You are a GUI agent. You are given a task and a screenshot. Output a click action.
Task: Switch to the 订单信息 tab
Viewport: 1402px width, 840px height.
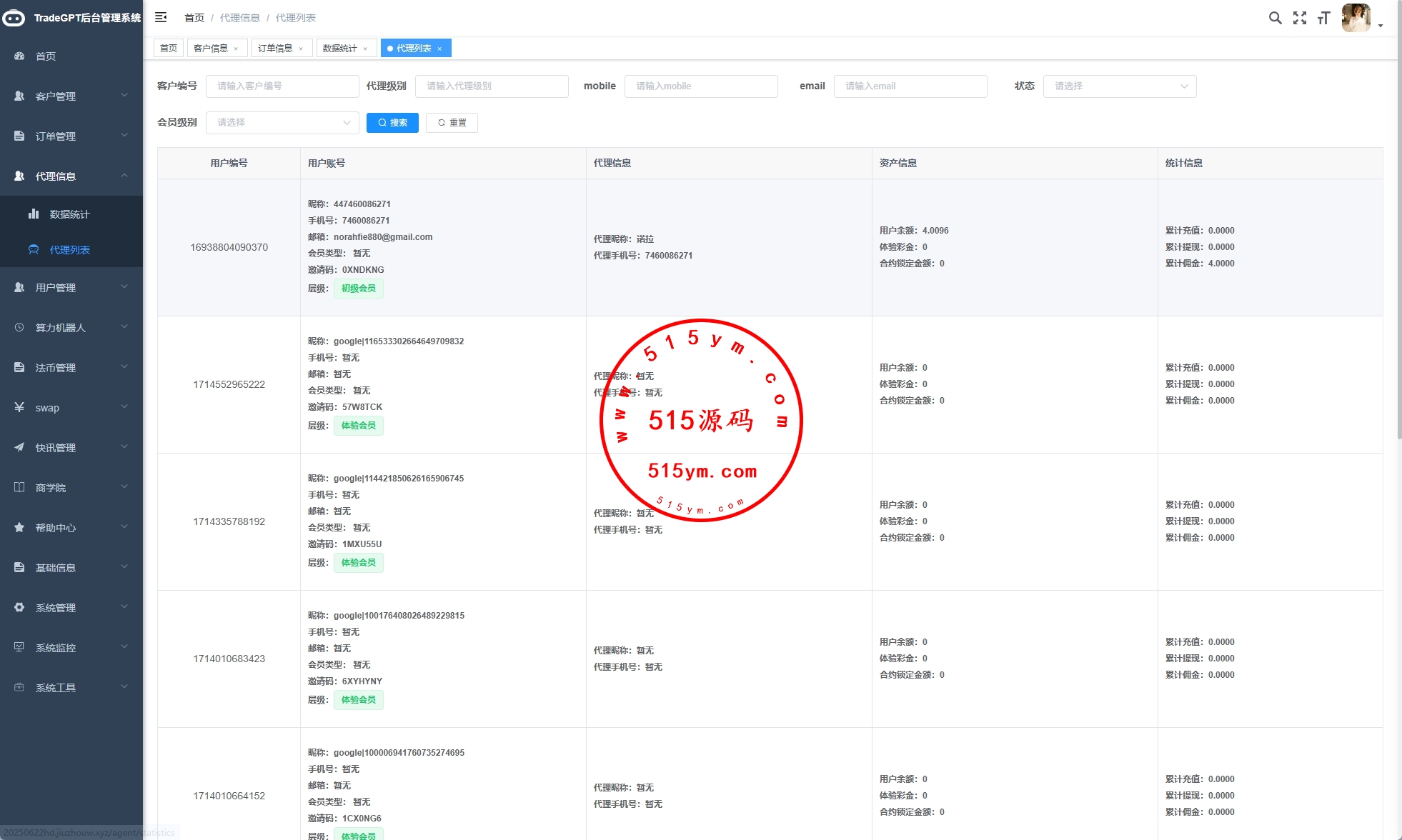(275, 48)
